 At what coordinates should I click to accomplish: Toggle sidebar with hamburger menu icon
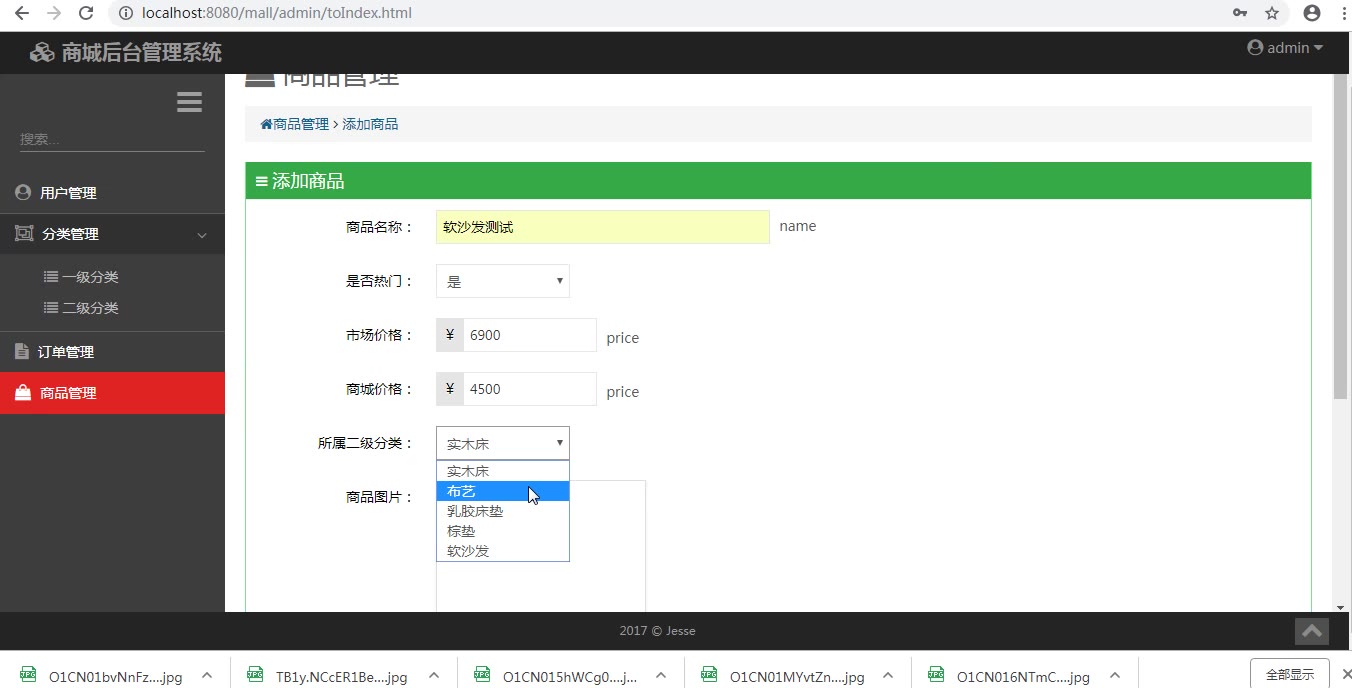point(189,102)
